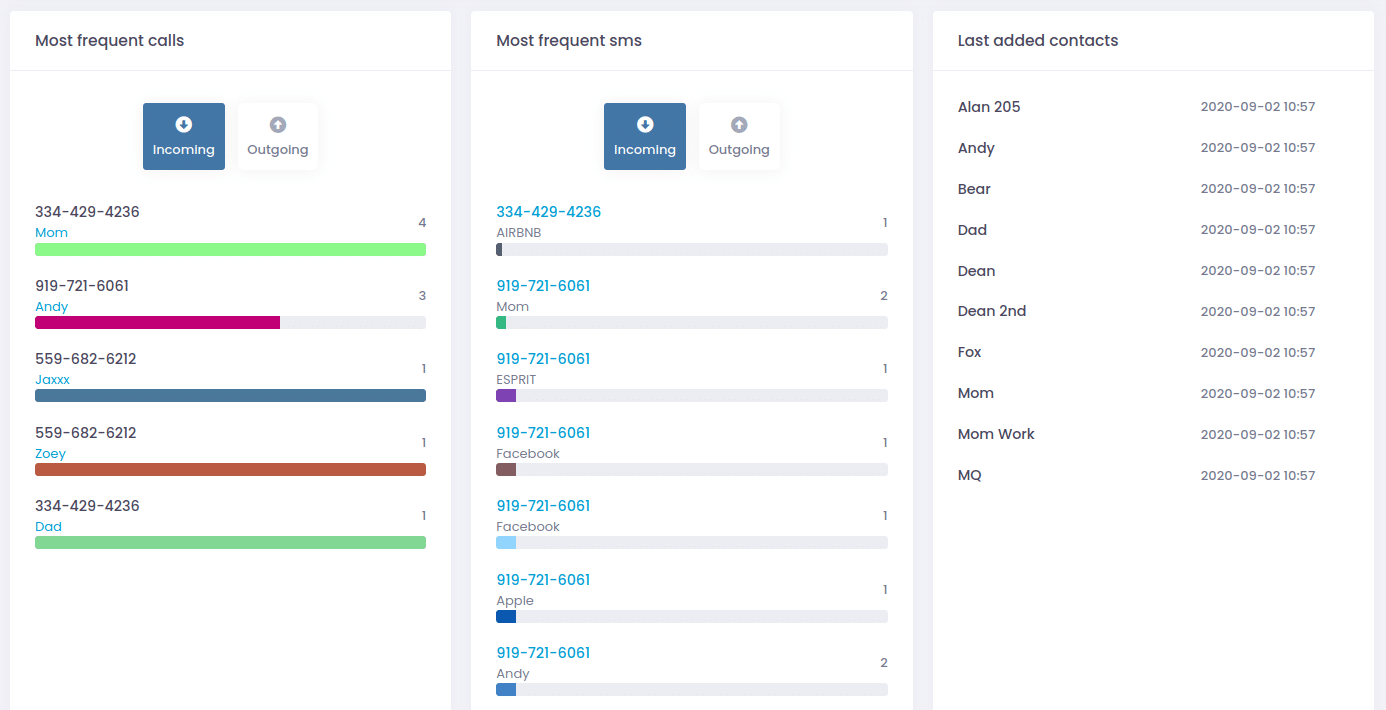Click the up-arrow icon in calls Outgoing

click(x=278, y=125)
